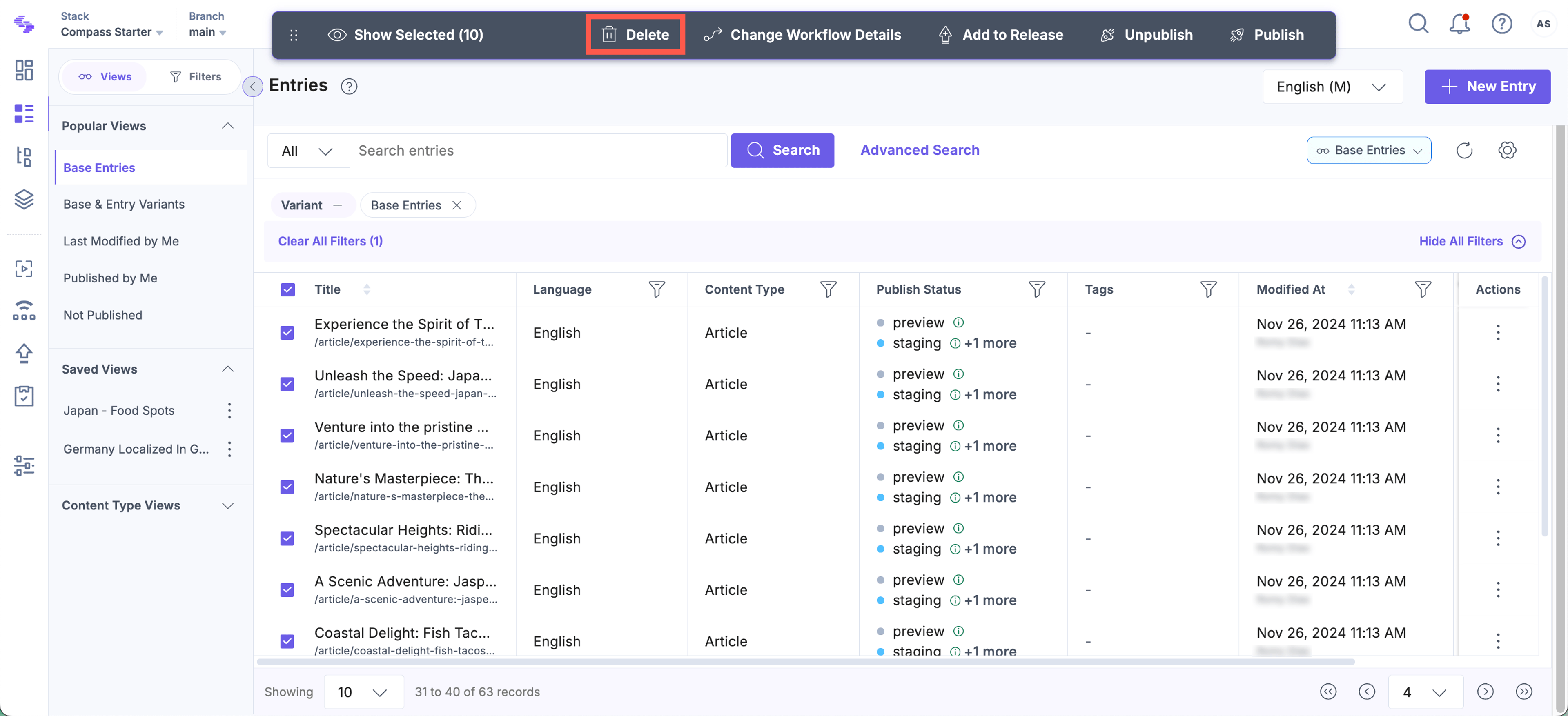Uncheck Venture into the pristine entry checkbox

click(287, 435)
